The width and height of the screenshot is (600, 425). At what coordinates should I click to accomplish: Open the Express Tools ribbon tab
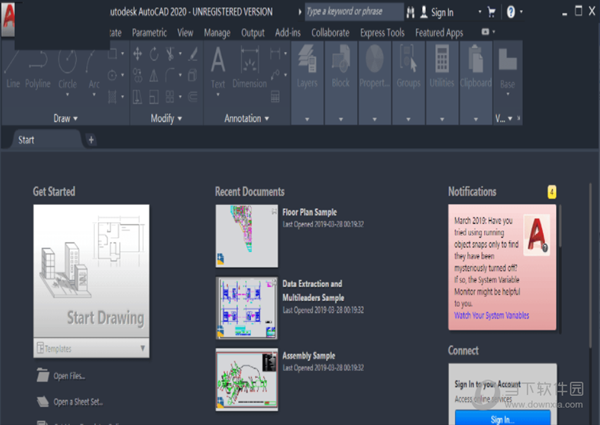[x=382, y=33]
